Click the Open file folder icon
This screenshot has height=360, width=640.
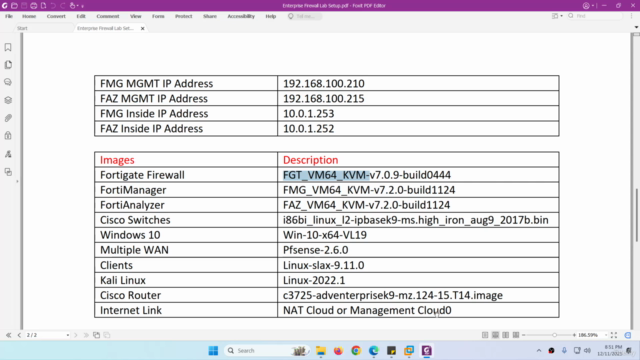pyautogui.click(x=14, y=6)
